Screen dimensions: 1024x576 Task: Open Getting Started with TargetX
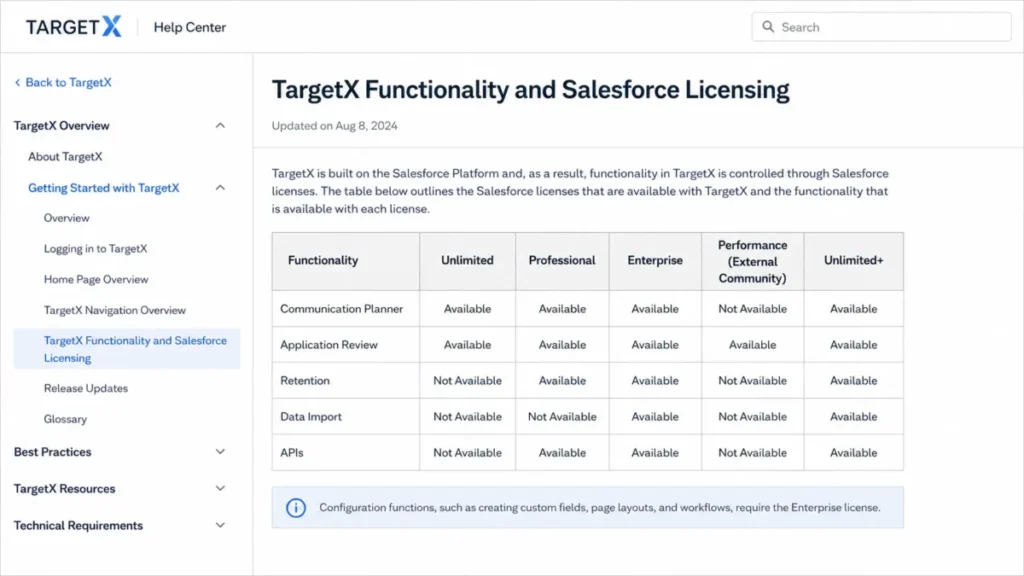tap(103, 188)
